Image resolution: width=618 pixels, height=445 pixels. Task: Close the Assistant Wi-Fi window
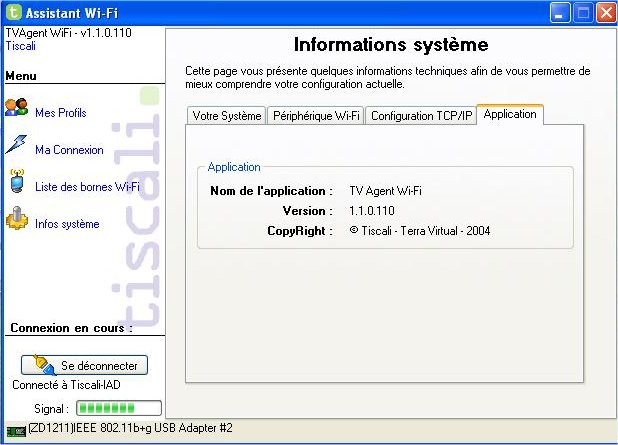606,13
